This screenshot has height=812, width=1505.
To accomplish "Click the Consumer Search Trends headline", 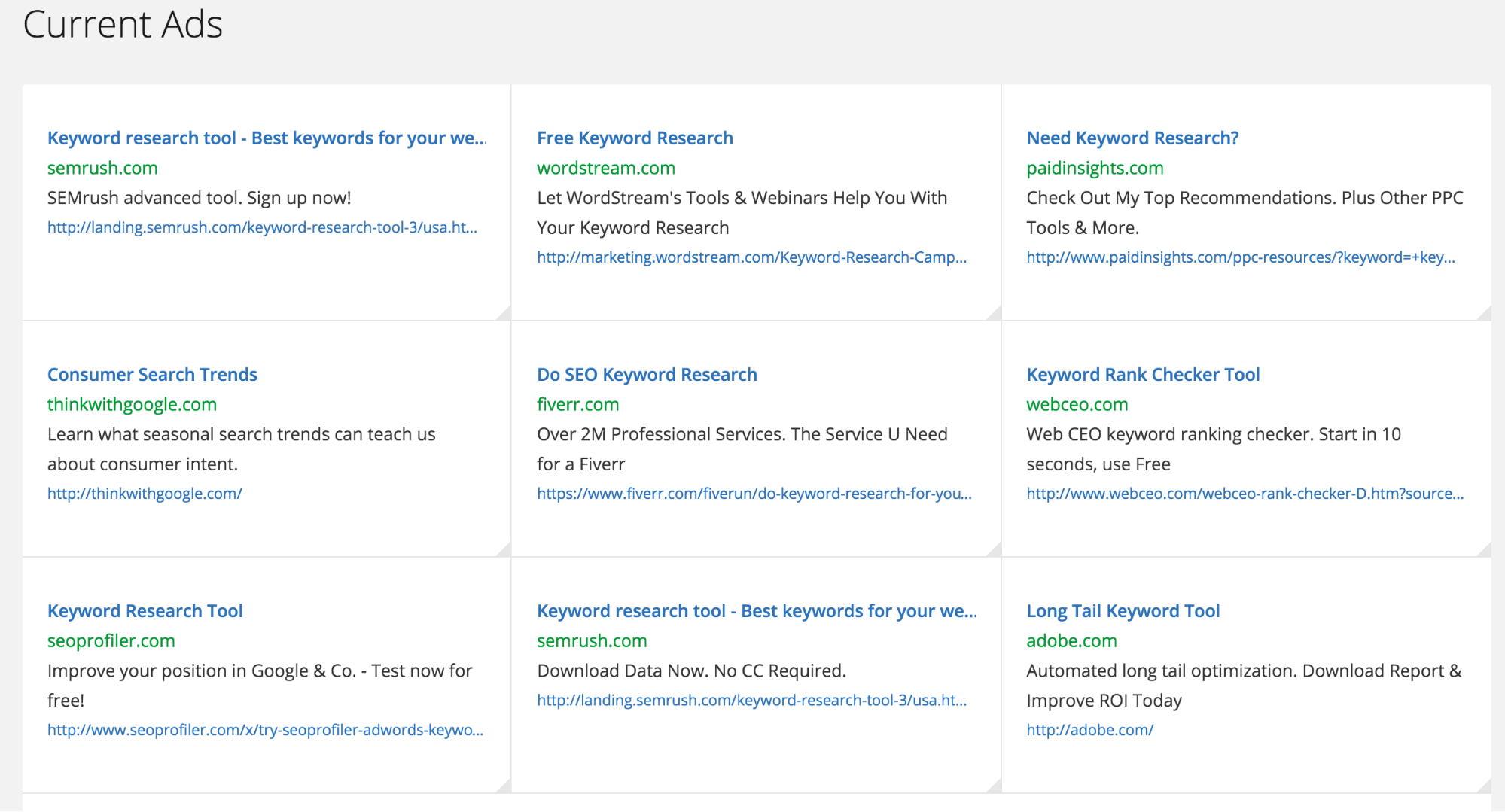I will 152,375.
